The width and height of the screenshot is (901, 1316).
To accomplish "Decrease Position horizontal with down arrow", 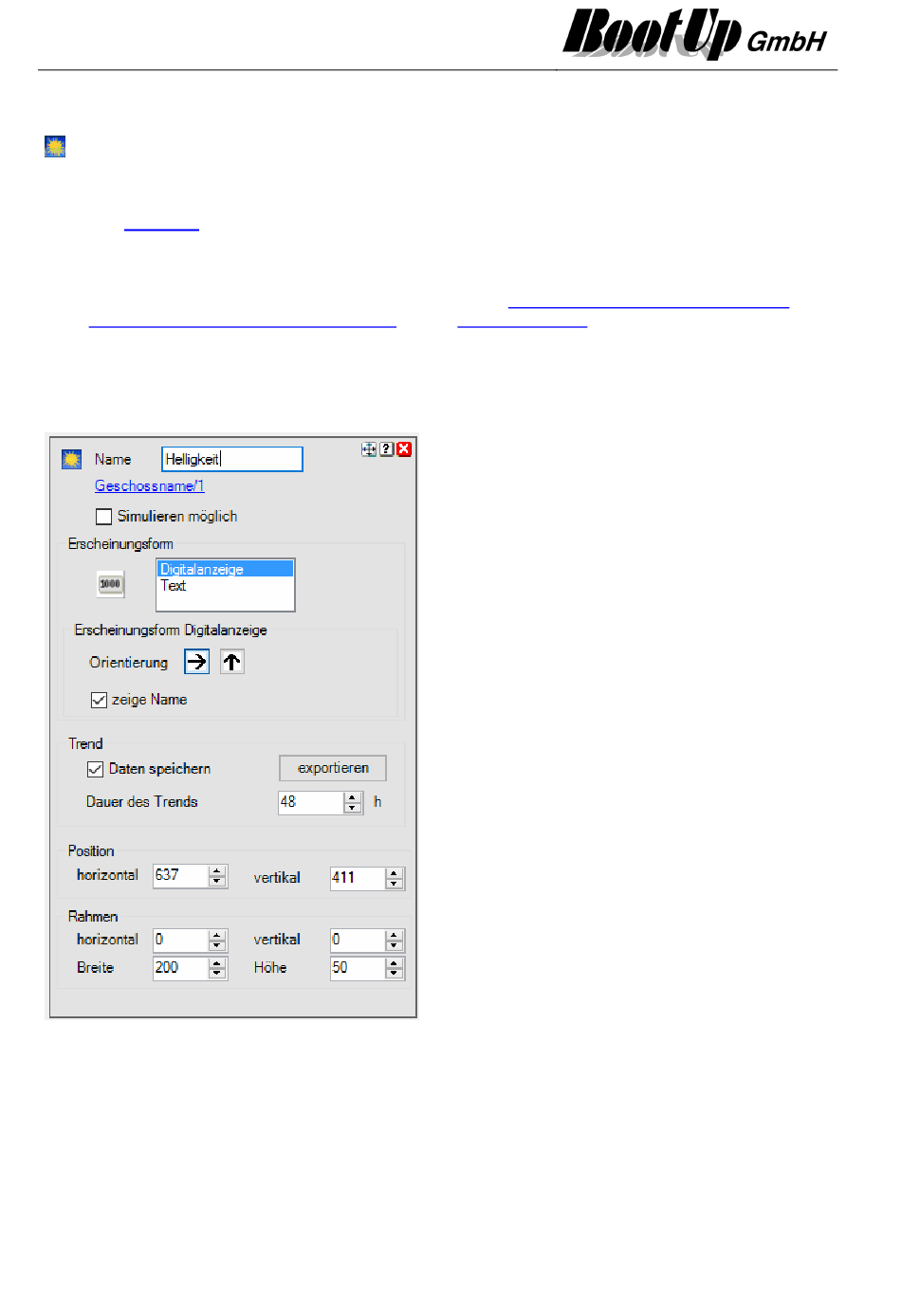I will 217,882.
